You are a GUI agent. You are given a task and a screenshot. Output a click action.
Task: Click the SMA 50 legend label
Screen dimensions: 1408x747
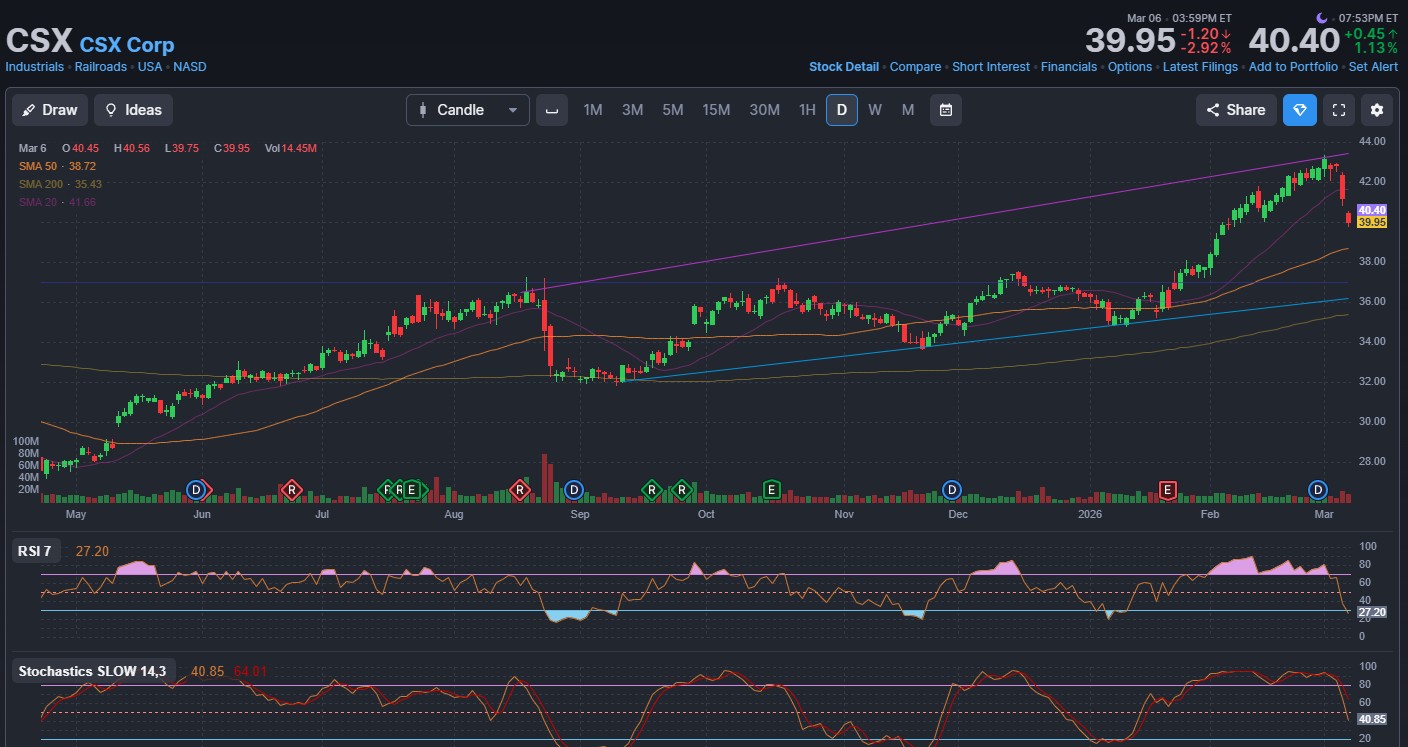39,165
